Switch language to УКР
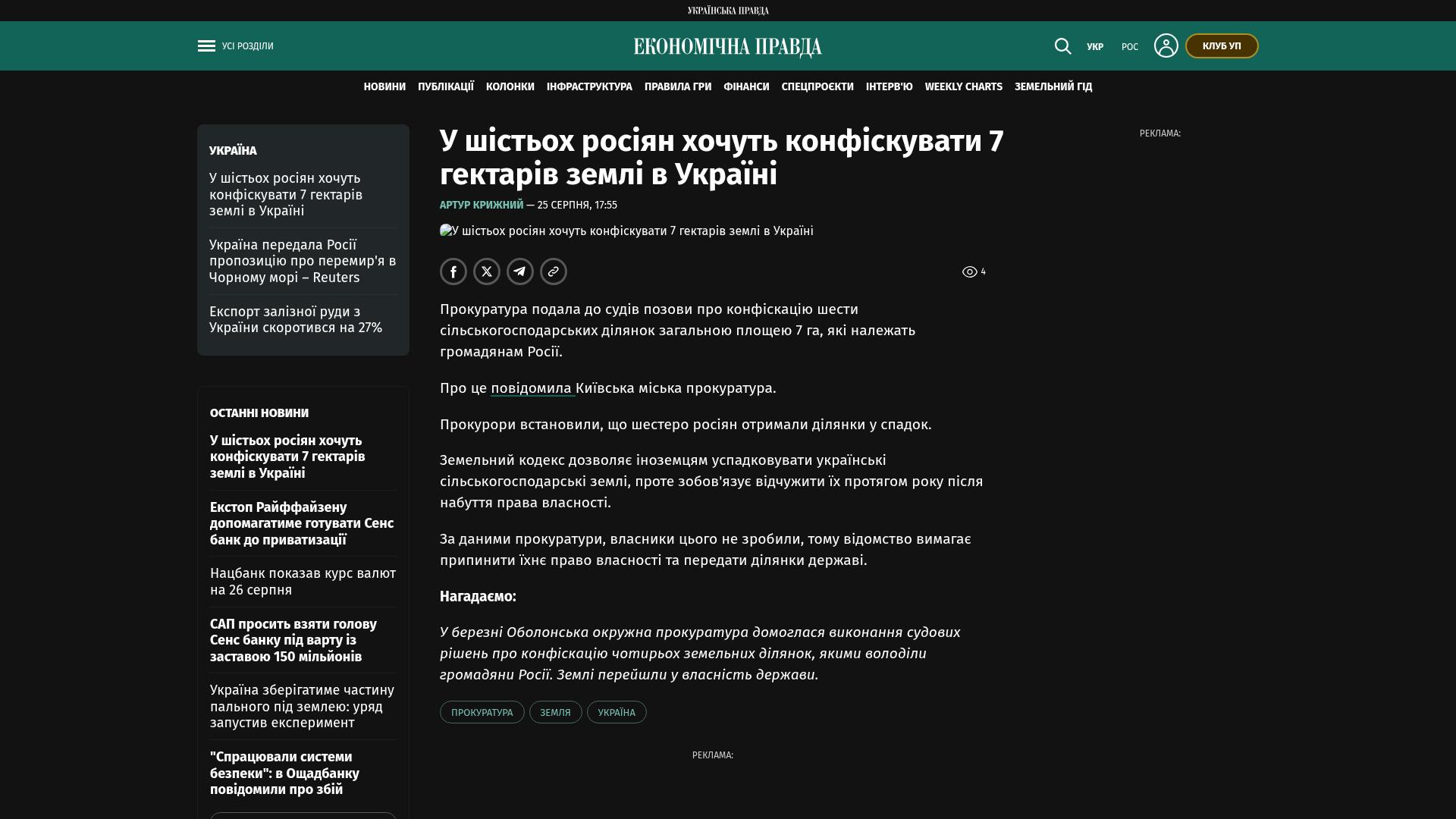The image size is (1456, 819). 1095,47
